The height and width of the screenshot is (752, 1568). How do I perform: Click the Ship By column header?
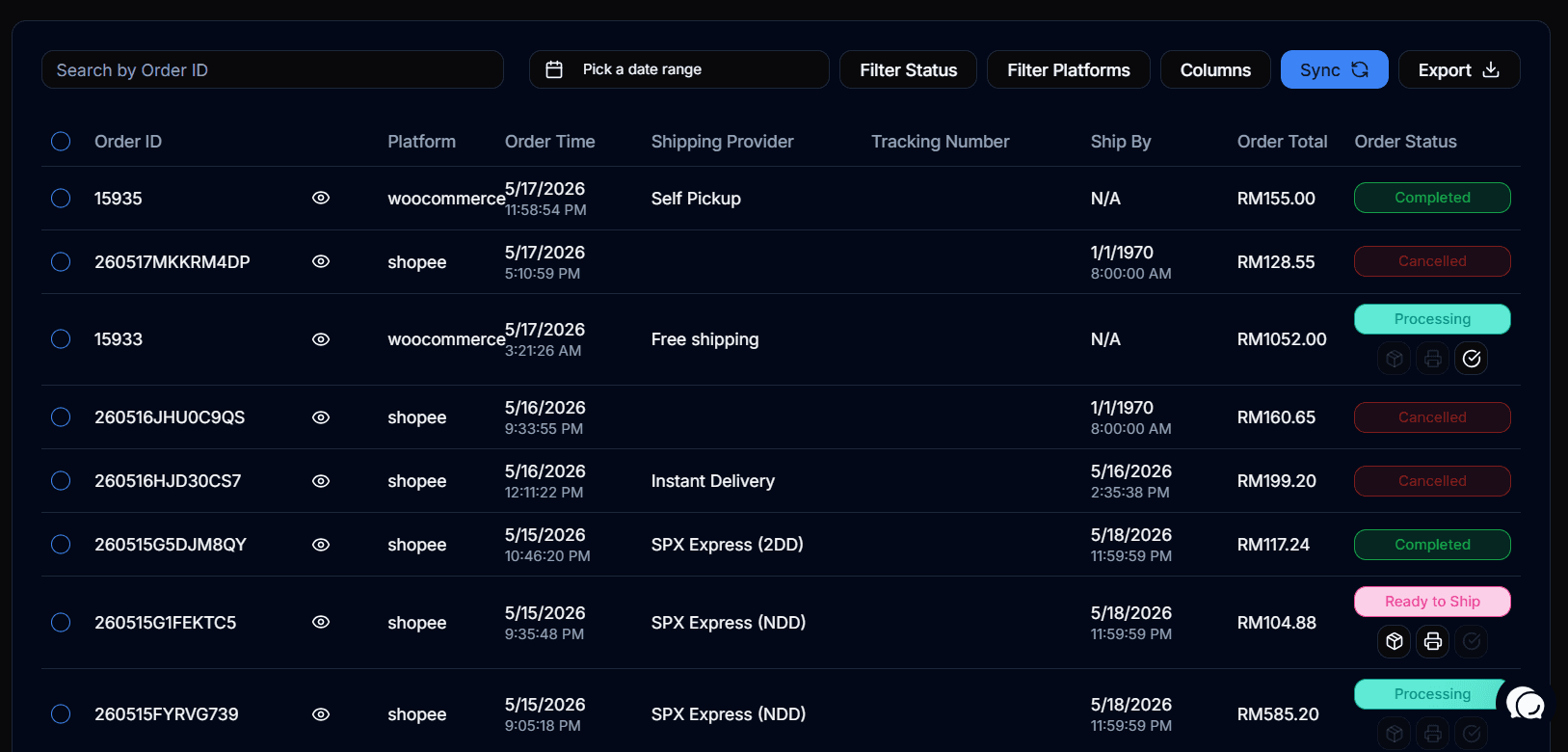[1121, 142]
